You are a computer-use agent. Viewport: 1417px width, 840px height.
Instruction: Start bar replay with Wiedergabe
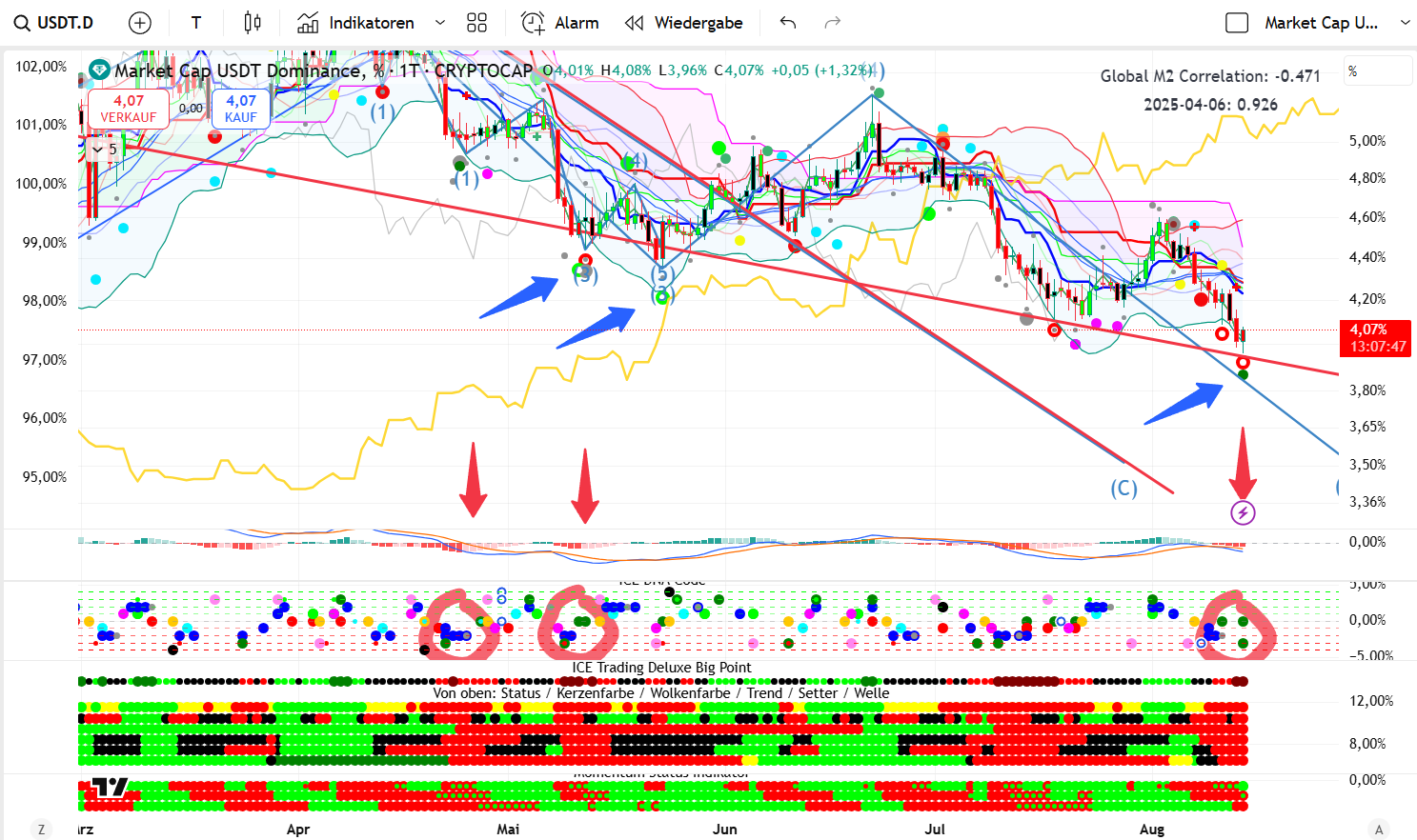[x=683, y=23]
